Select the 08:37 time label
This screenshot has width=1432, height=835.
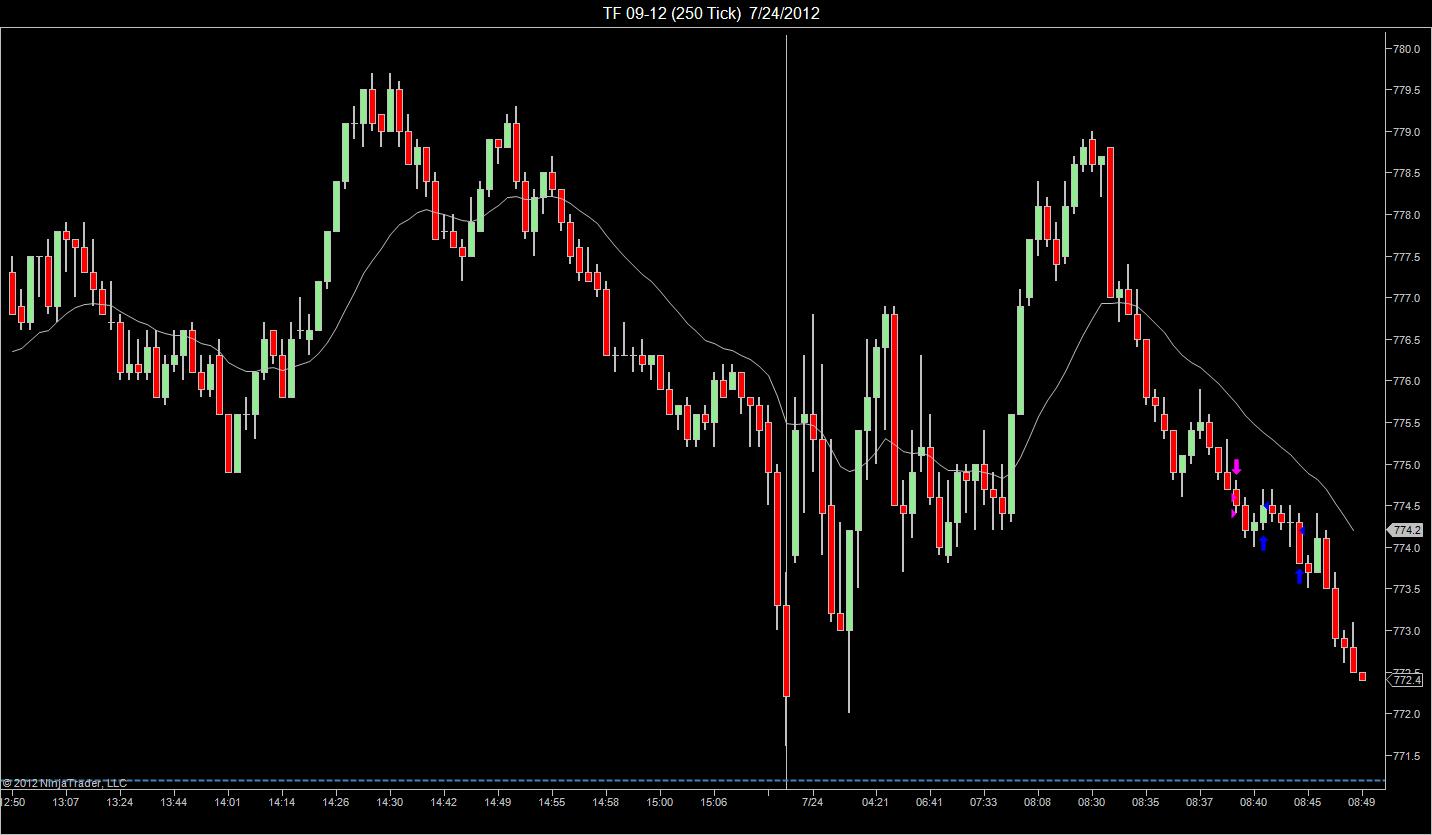pyautogui.click(x=1199, y=802)
